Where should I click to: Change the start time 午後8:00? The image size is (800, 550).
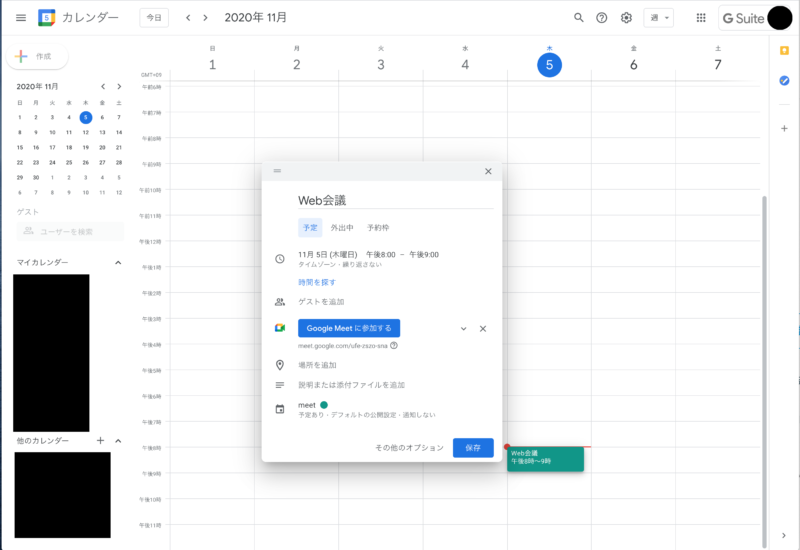[x=381, y=255]
